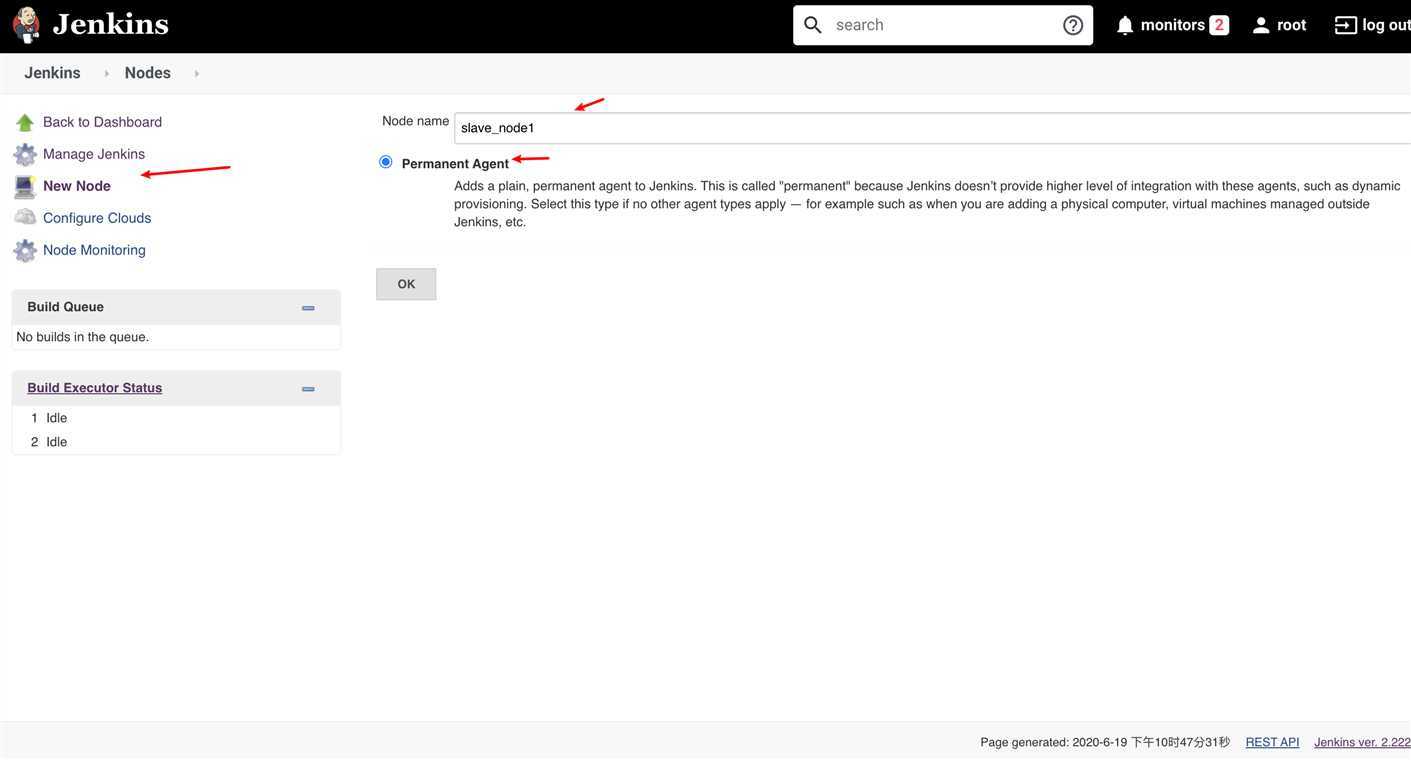Image resolution: width=1411 pixels, height=760 pixels.
Task: Click the root user person icon
Action: pos(1261,25)
